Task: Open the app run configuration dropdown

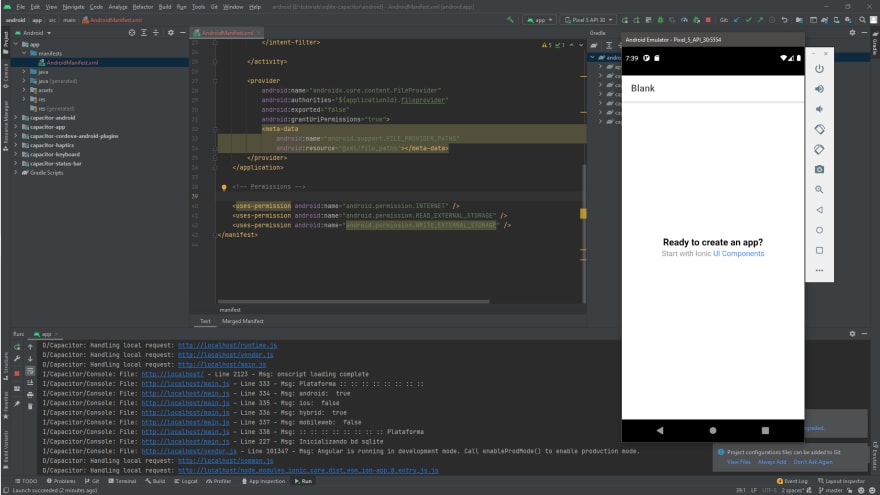Action: click(x=540, y=20)
